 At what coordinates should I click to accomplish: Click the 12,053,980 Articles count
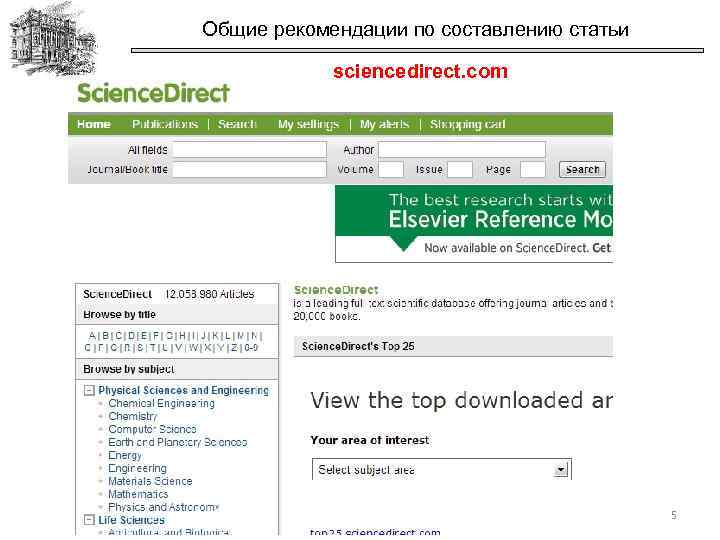209,294
